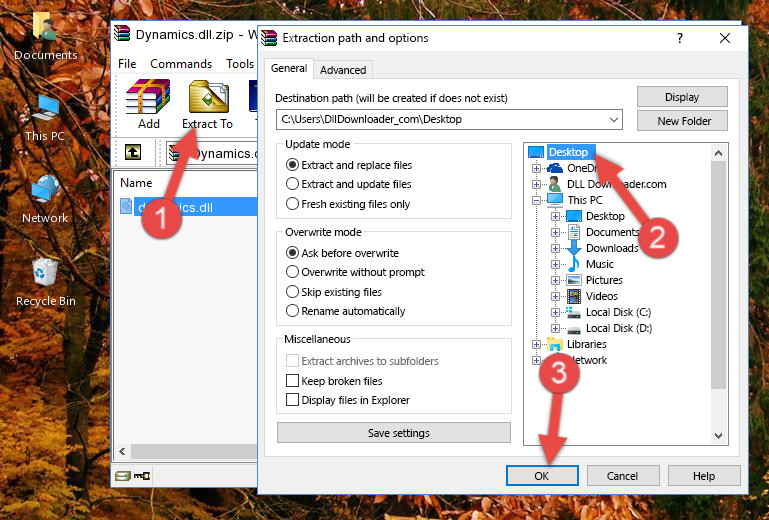Open Network desktop icon
769x520 pixels.
(45, 199)
